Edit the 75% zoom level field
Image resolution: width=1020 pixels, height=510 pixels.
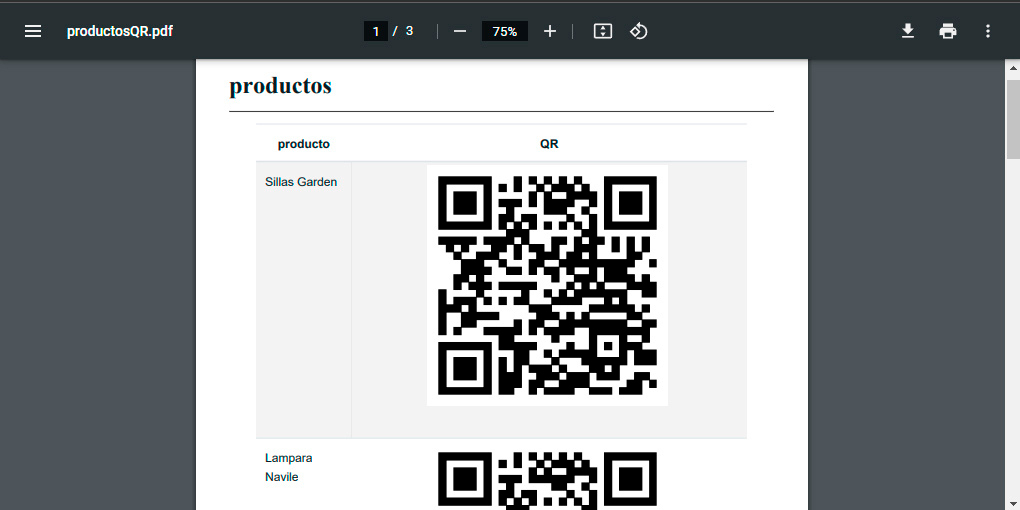[505, 31]
